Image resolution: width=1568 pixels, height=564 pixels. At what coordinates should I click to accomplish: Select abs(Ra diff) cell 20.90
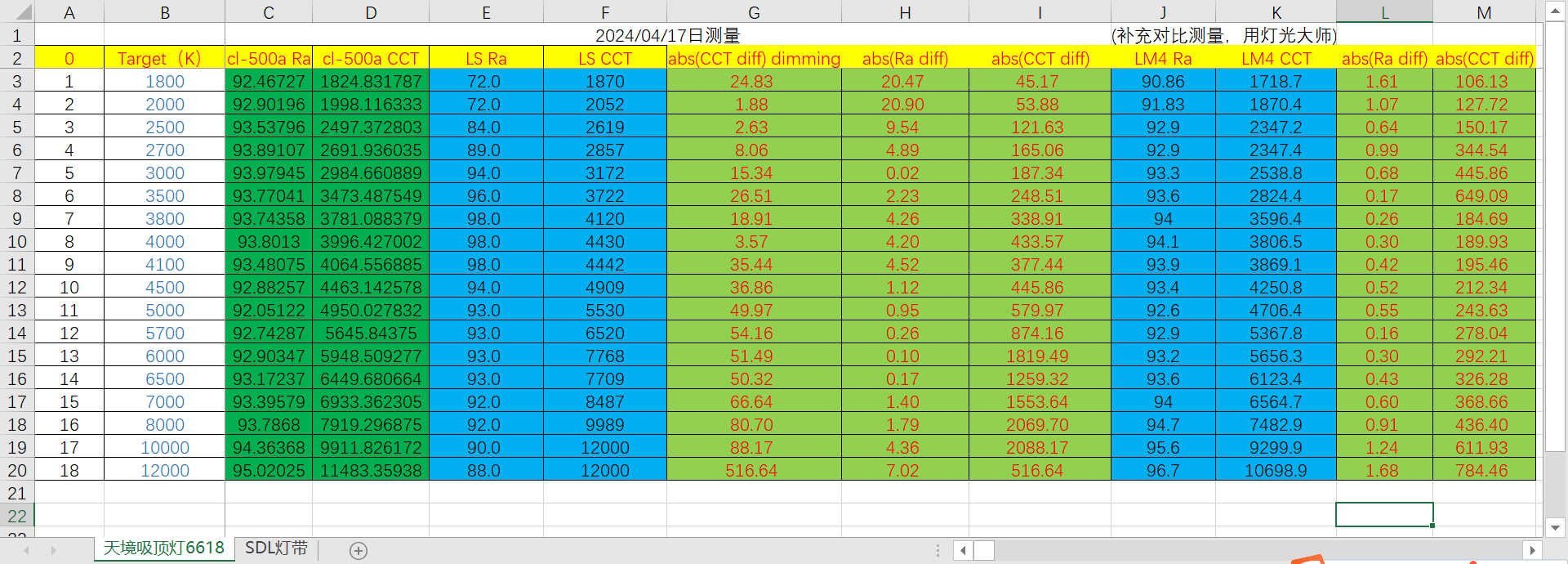click(x=905, y=104)
